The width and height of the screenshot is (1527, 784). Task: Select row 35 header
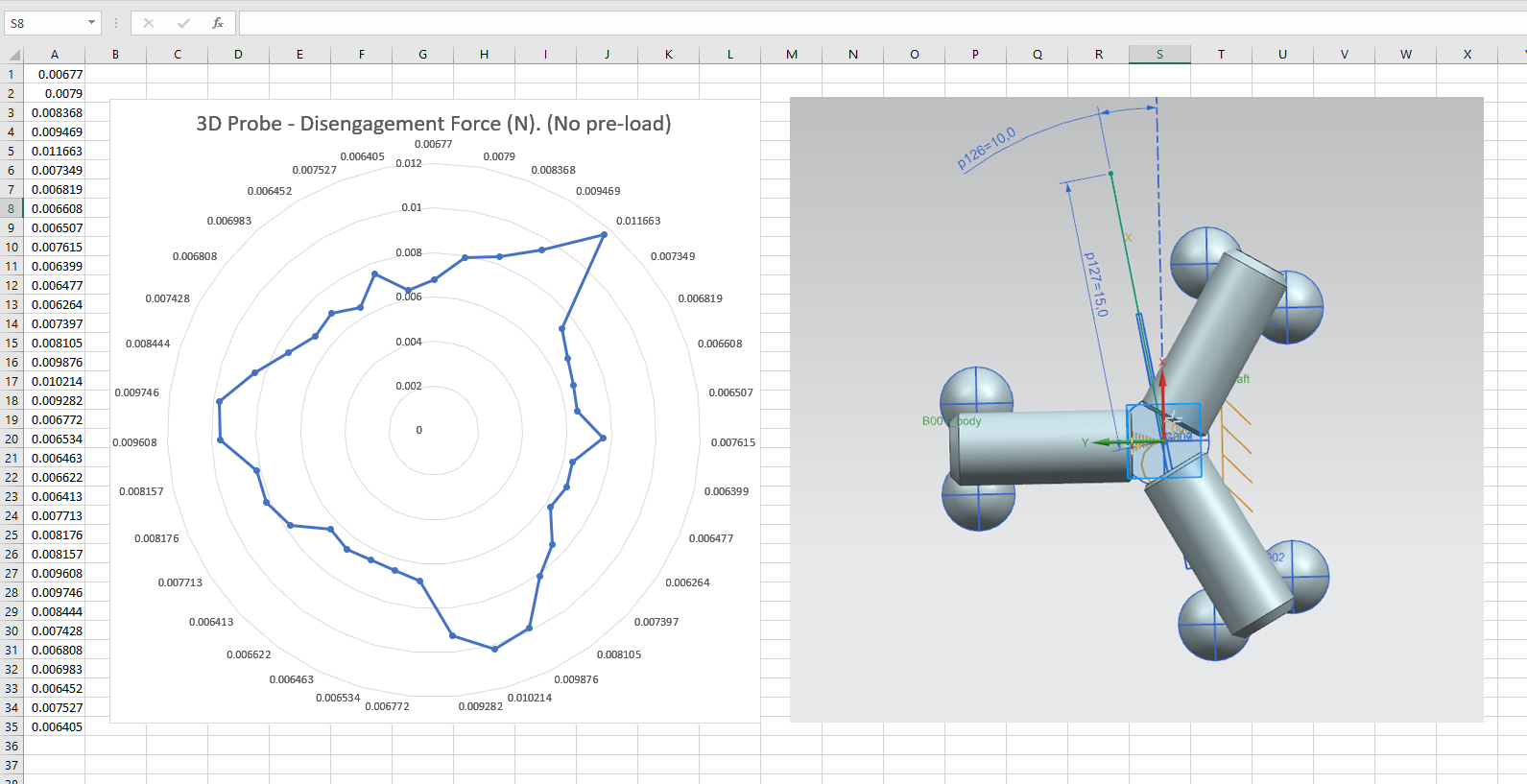tap(12, 726)
